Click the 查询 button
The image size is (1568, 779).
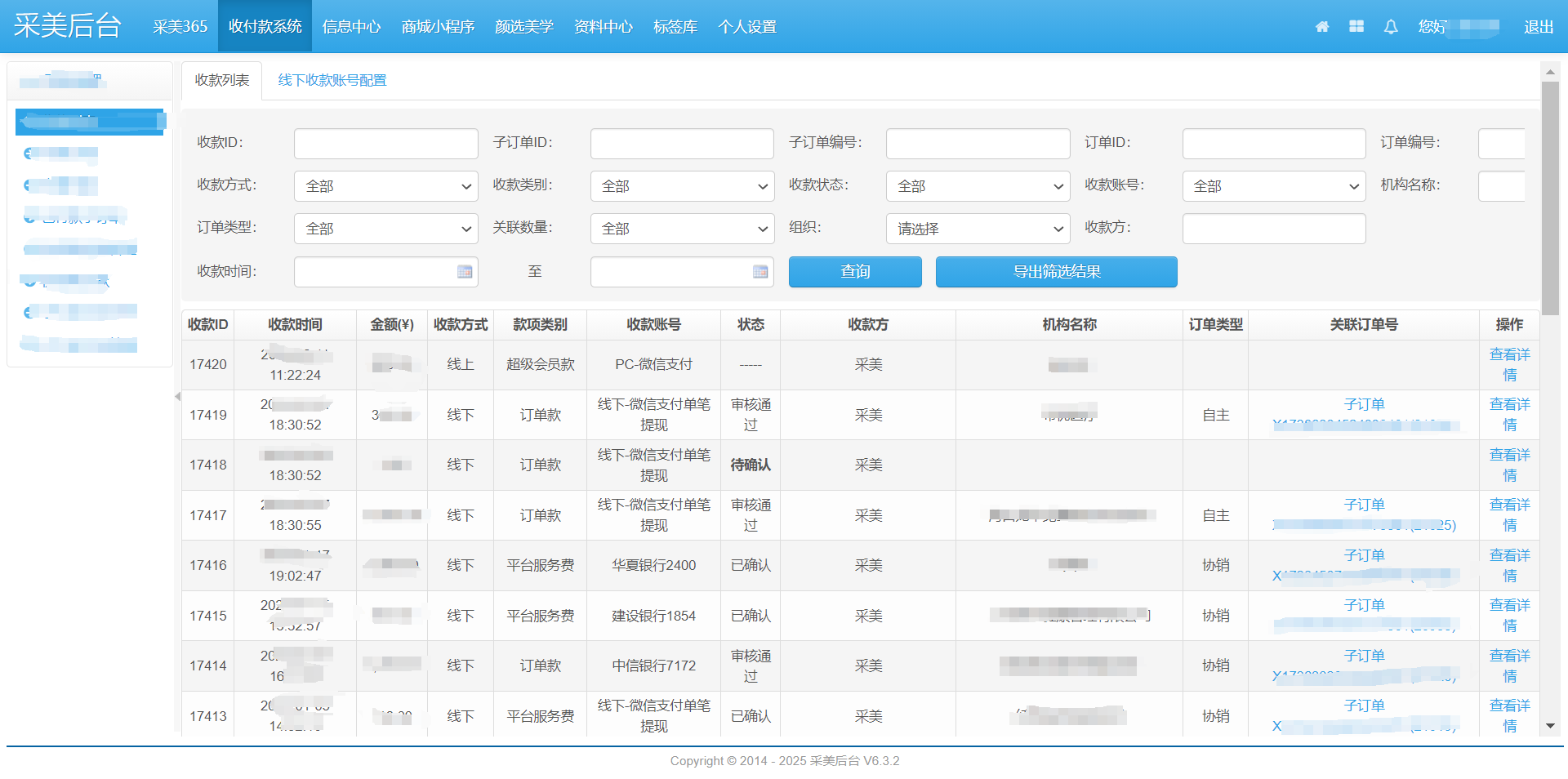click(855, 272)
